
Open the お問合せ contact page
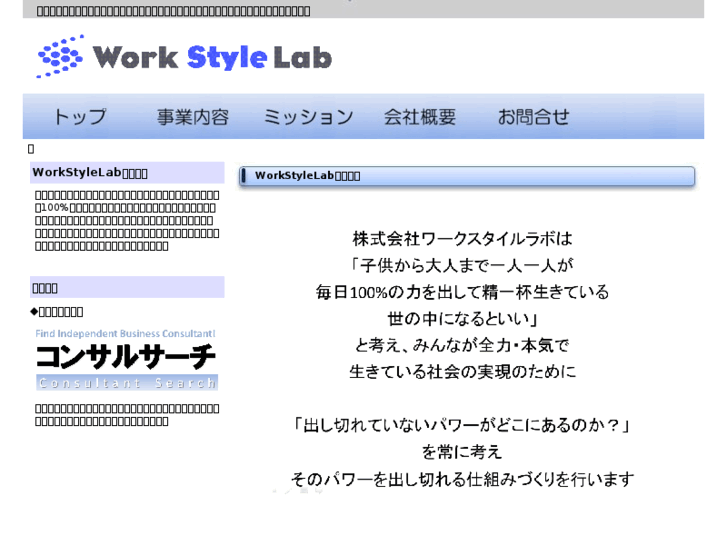(x=534, y=117)
